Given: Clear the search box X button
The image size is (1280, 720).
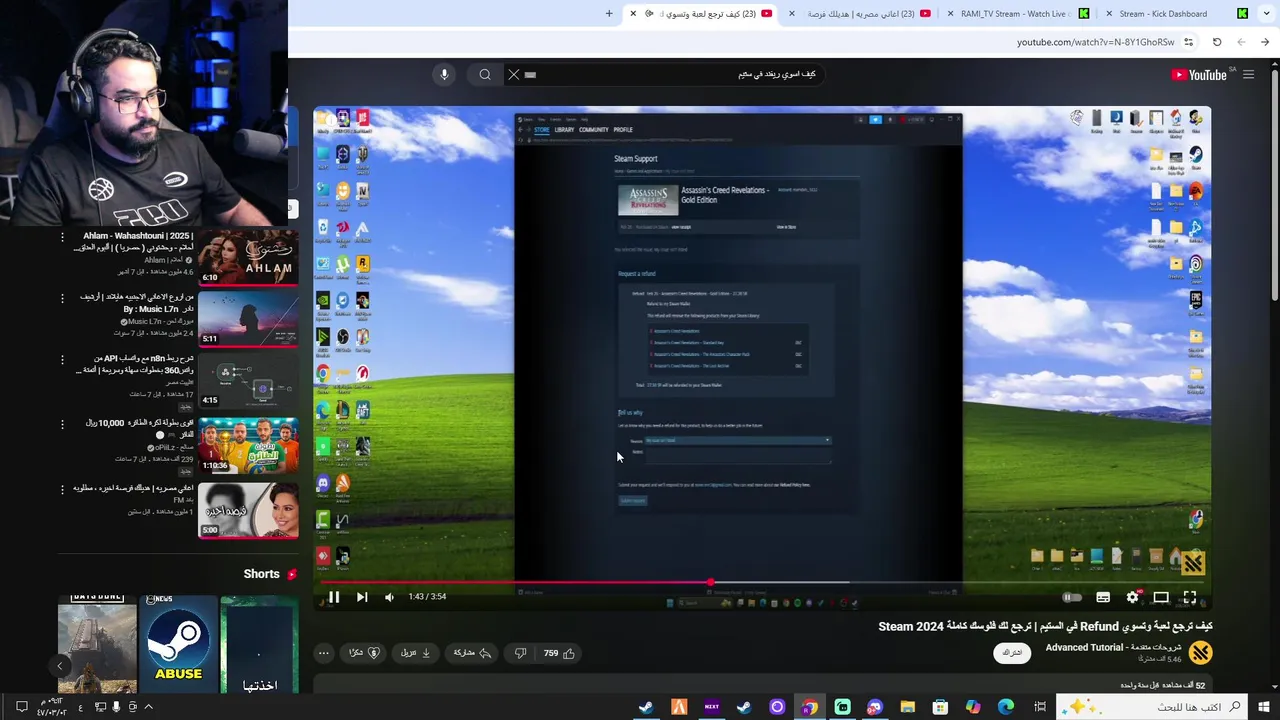Looking at the screenshot, I should [514, 74].
